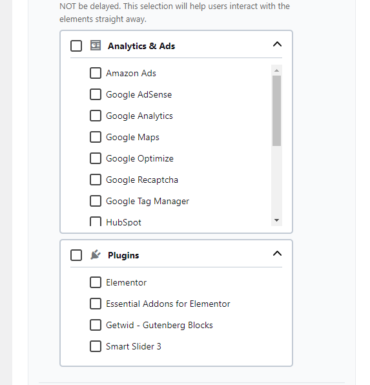Click the Analytics & Ads category icon
This screenshot has height=385, width=370.
[x=96, y=45]
